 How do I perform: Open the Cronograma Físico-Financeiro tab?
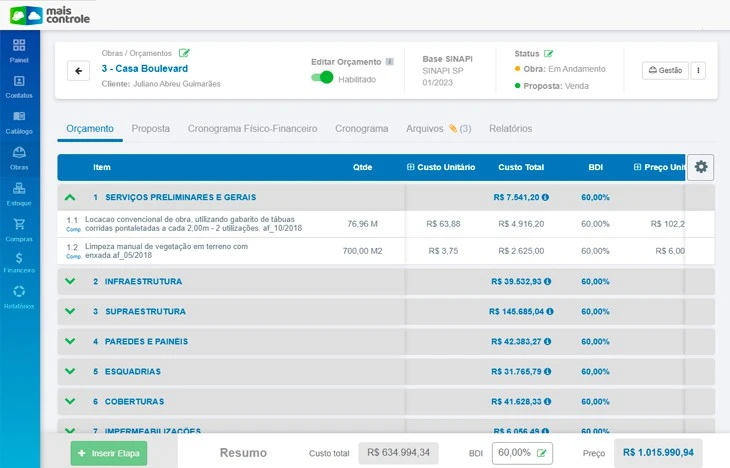click(252, 129)
